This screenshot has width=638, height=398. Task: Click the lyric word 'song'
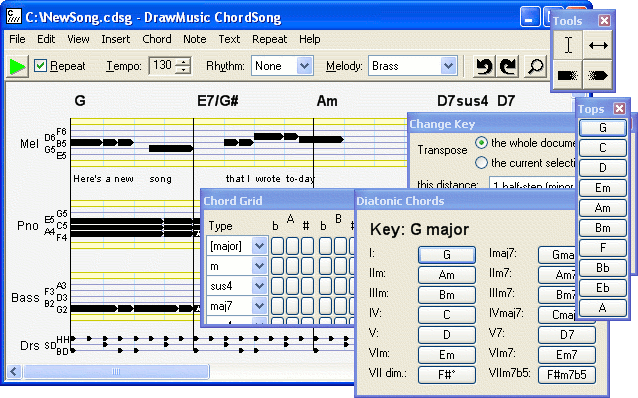pyautogui.click(x=160, y=179)
